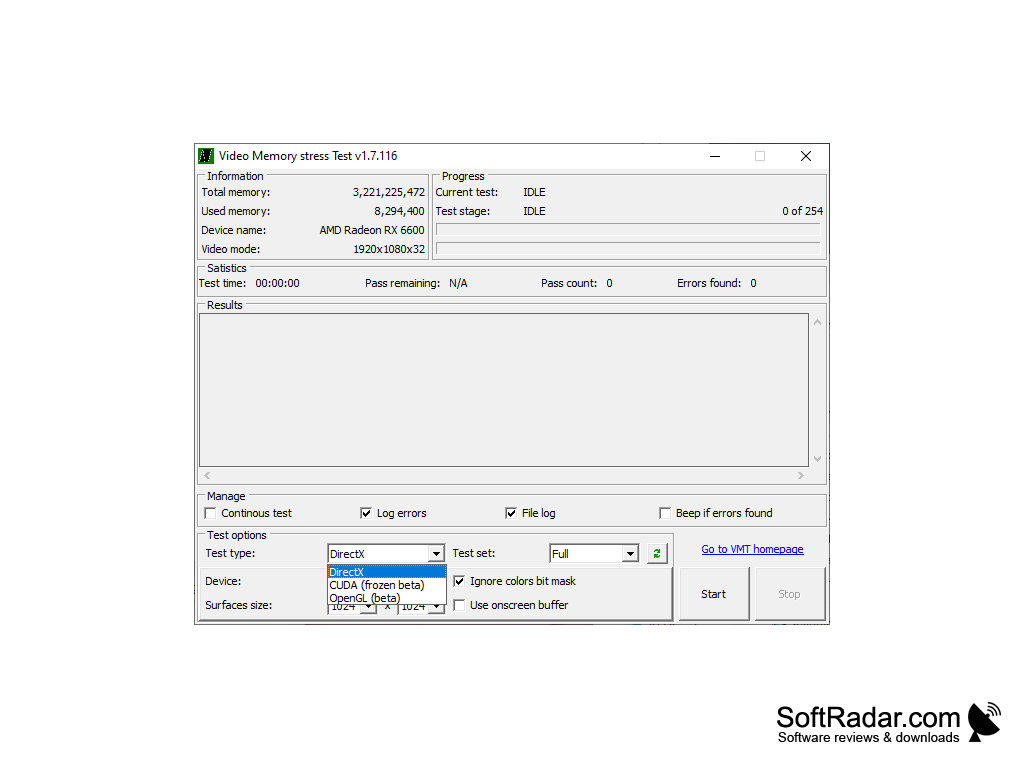Open the second Surfaces size dropdown

tap(436, 606)
